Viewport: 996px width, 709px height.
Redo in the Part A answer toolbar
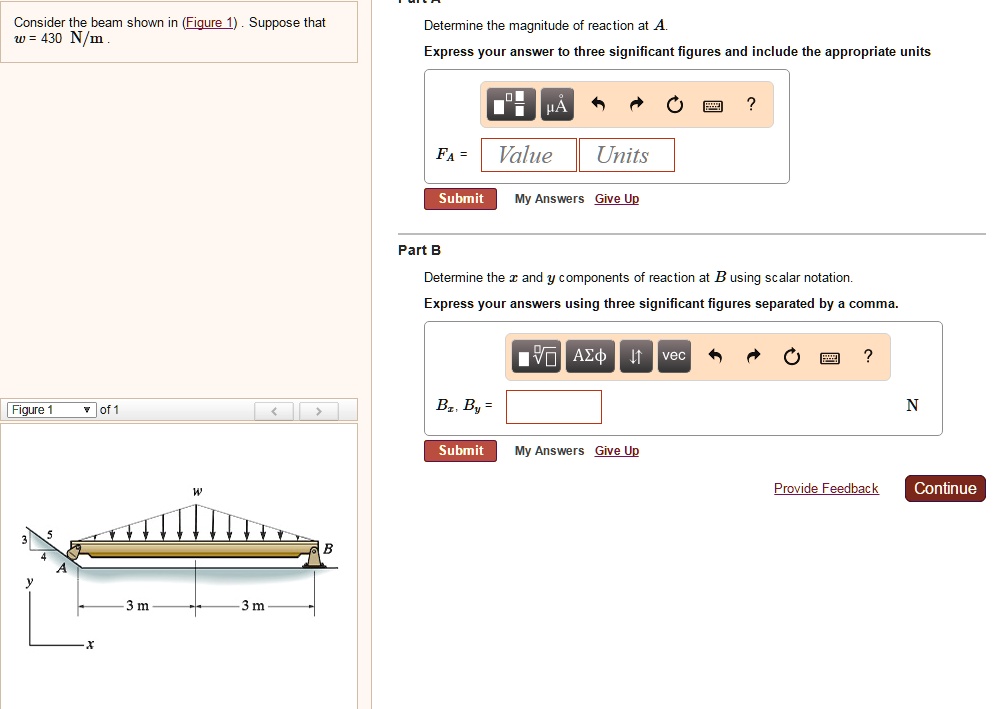tap(638, 104)
